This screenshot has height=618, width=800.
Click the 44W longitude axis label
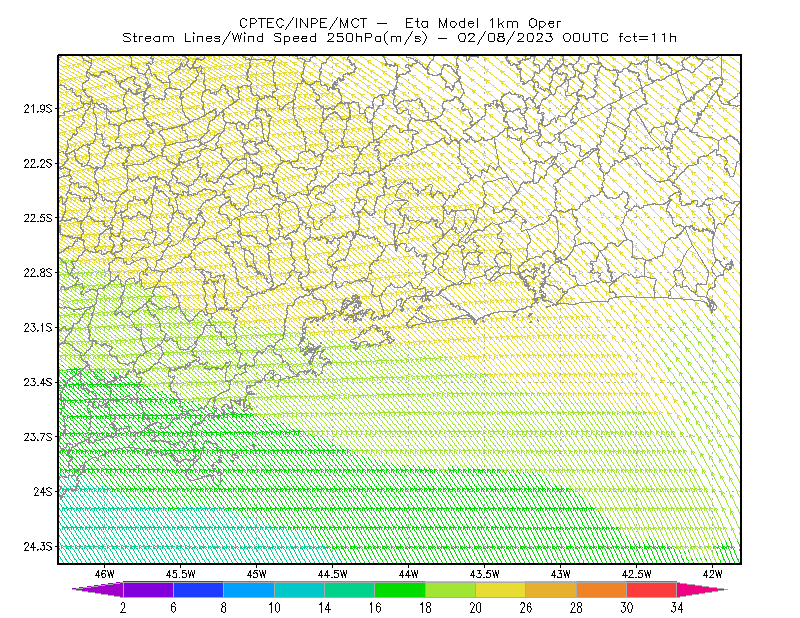[409, 574]
